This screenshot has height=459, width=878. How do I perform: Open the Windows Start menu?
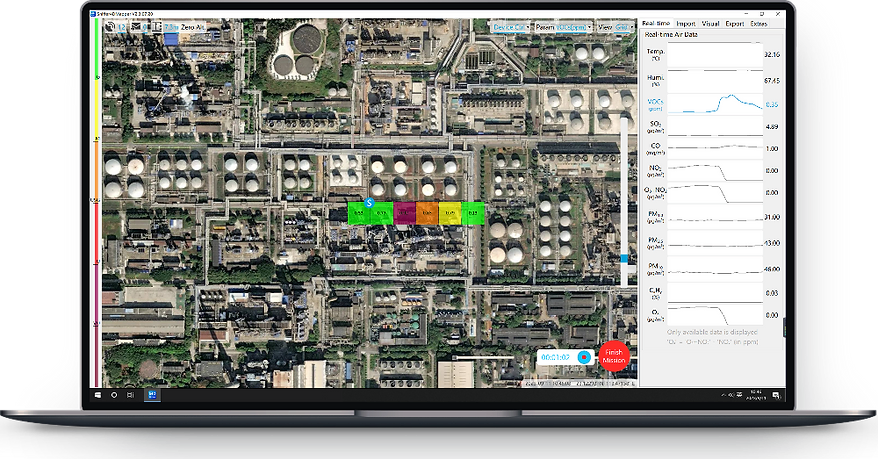[97, 395]
